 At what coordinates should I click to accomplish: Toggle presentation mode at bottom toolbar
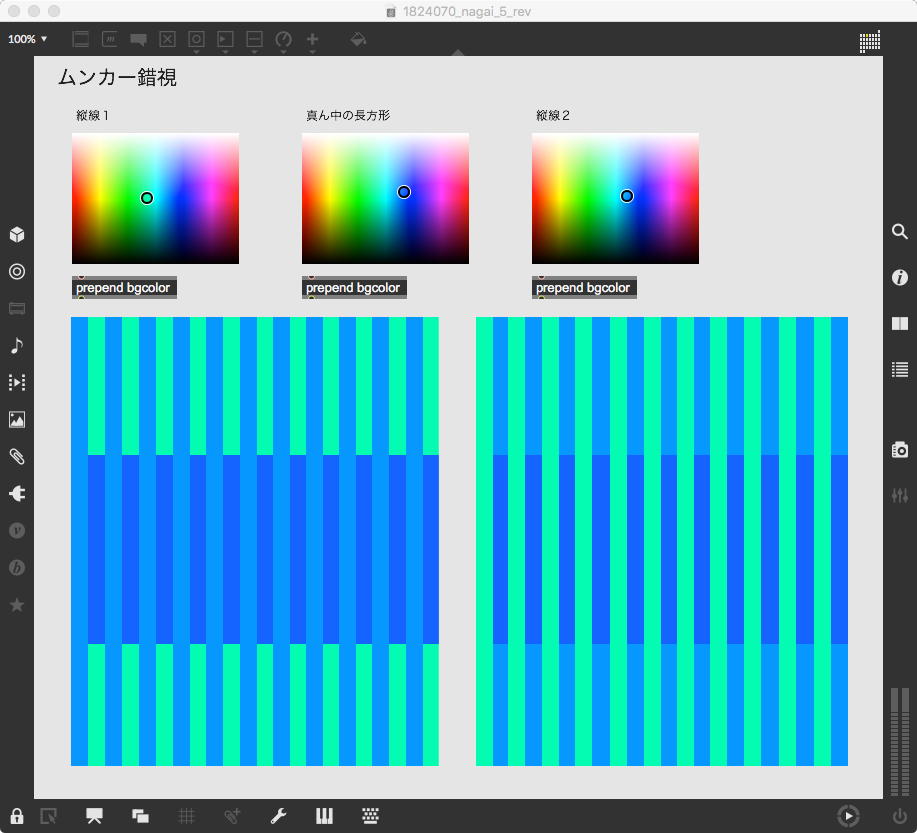(94, 816)
